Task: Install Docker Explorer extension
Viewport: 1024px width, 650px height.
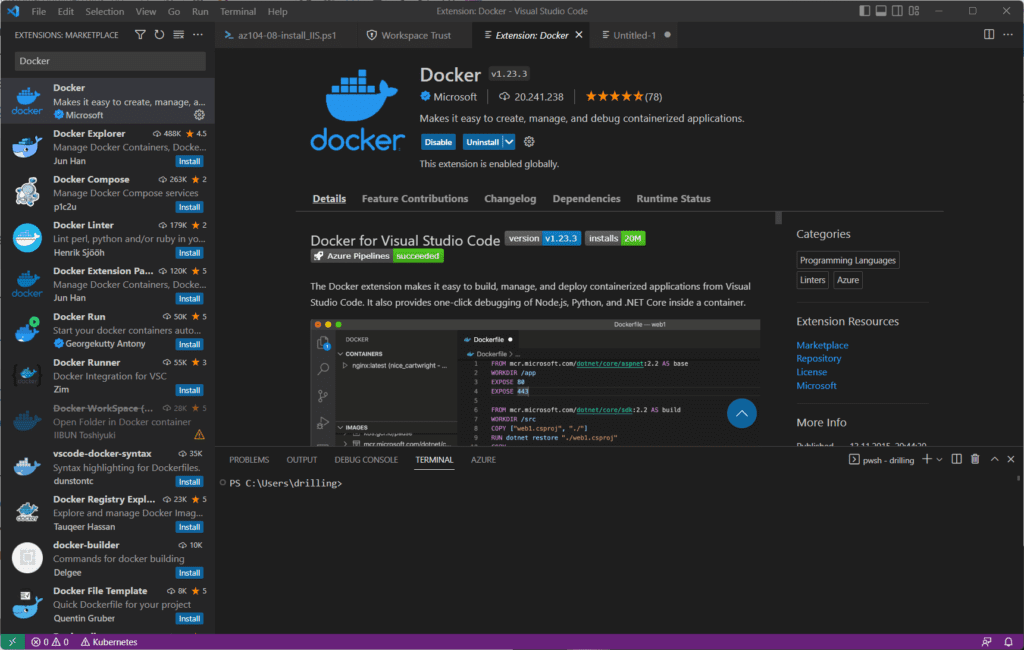Action: (x=189, y=161)
